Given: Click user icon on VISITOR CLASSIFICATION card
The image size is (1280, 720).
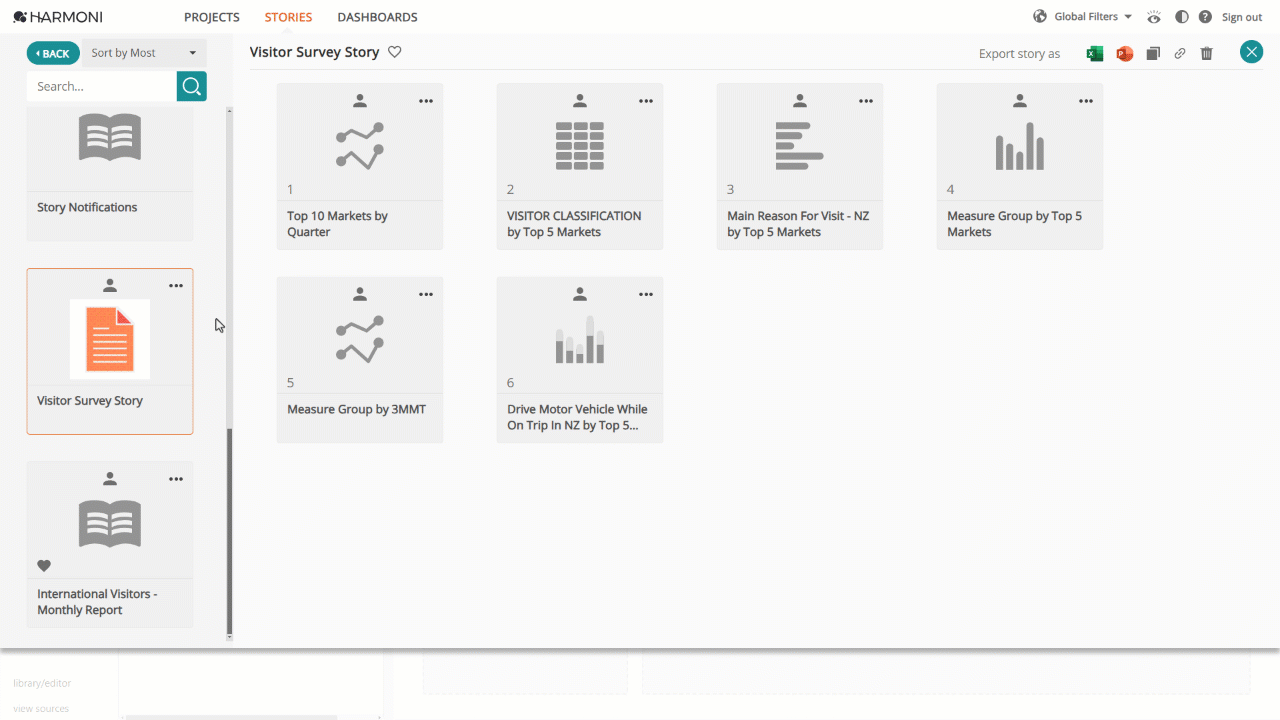Looking at the screenshot, I should point(580,101).
